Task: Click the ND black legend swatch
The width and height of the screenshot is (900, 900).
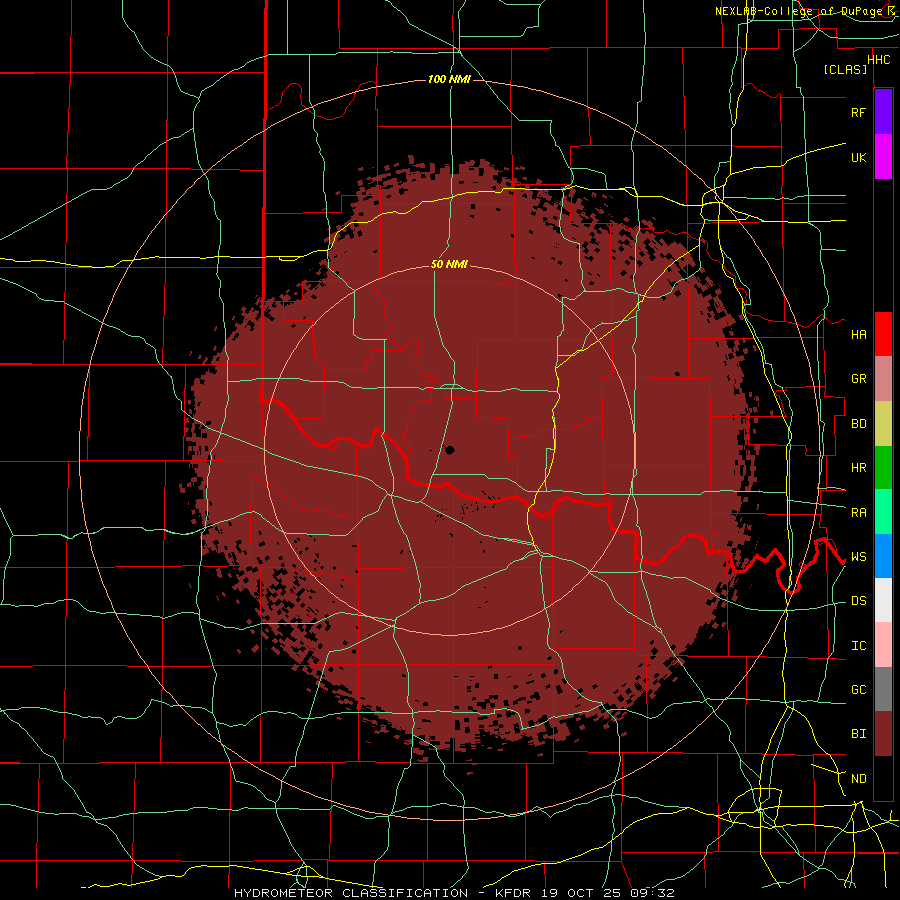Action: [883, 778]
